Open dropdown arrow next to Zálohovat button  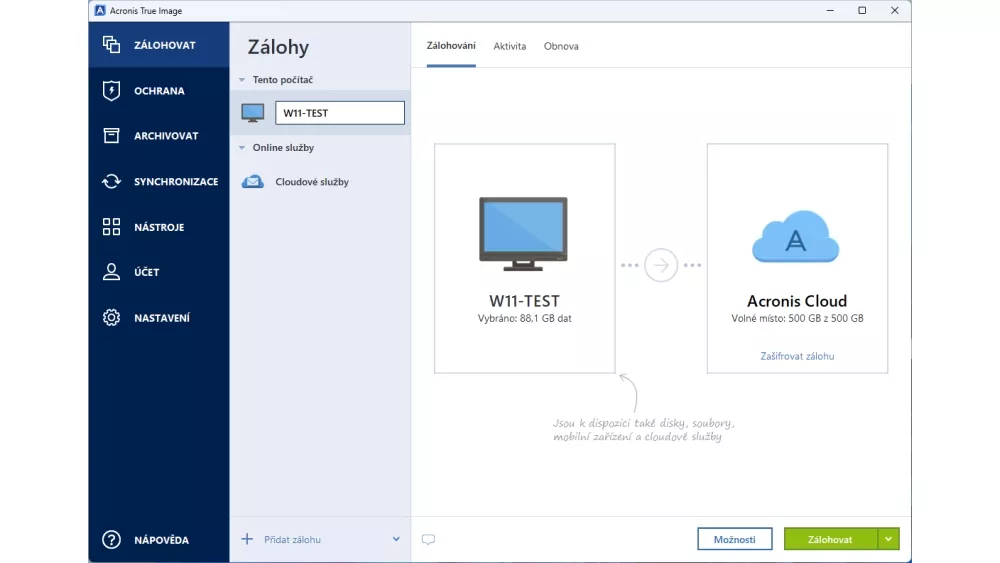889,539
